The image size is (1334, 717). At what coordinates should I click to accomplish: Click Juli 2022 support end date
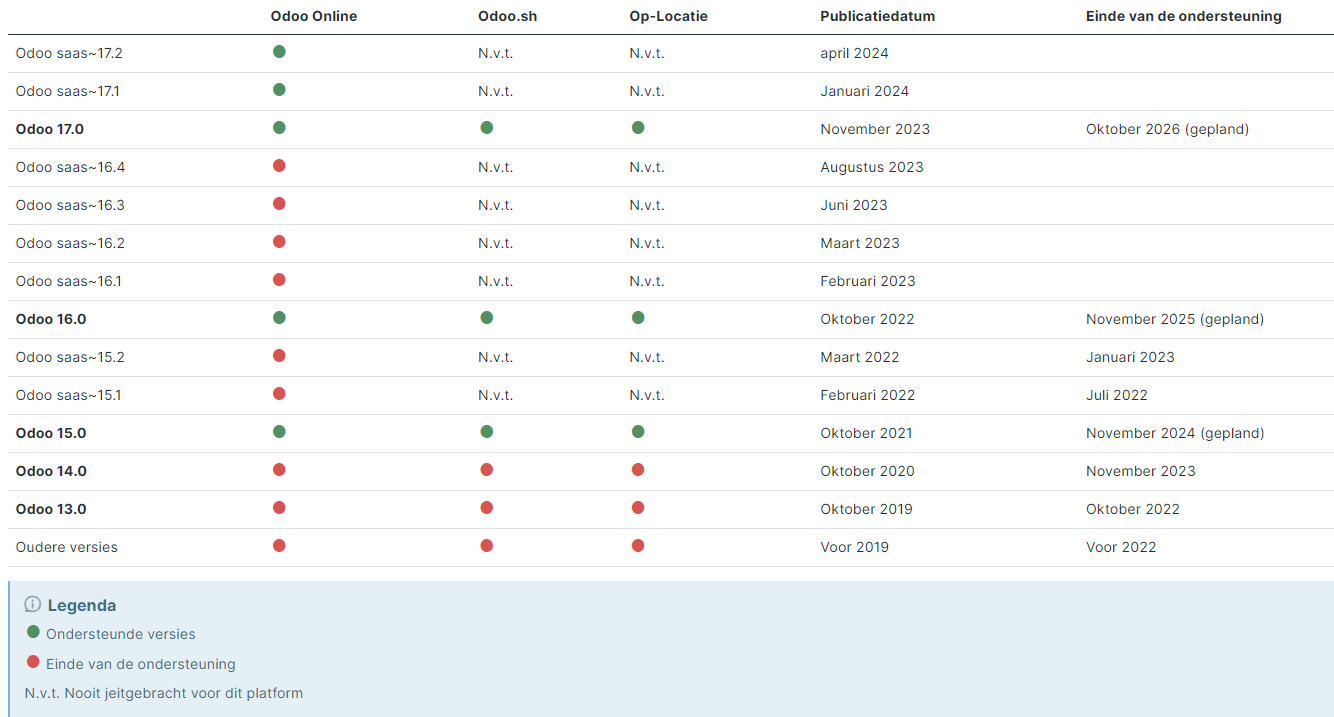tap(1117, 395)
